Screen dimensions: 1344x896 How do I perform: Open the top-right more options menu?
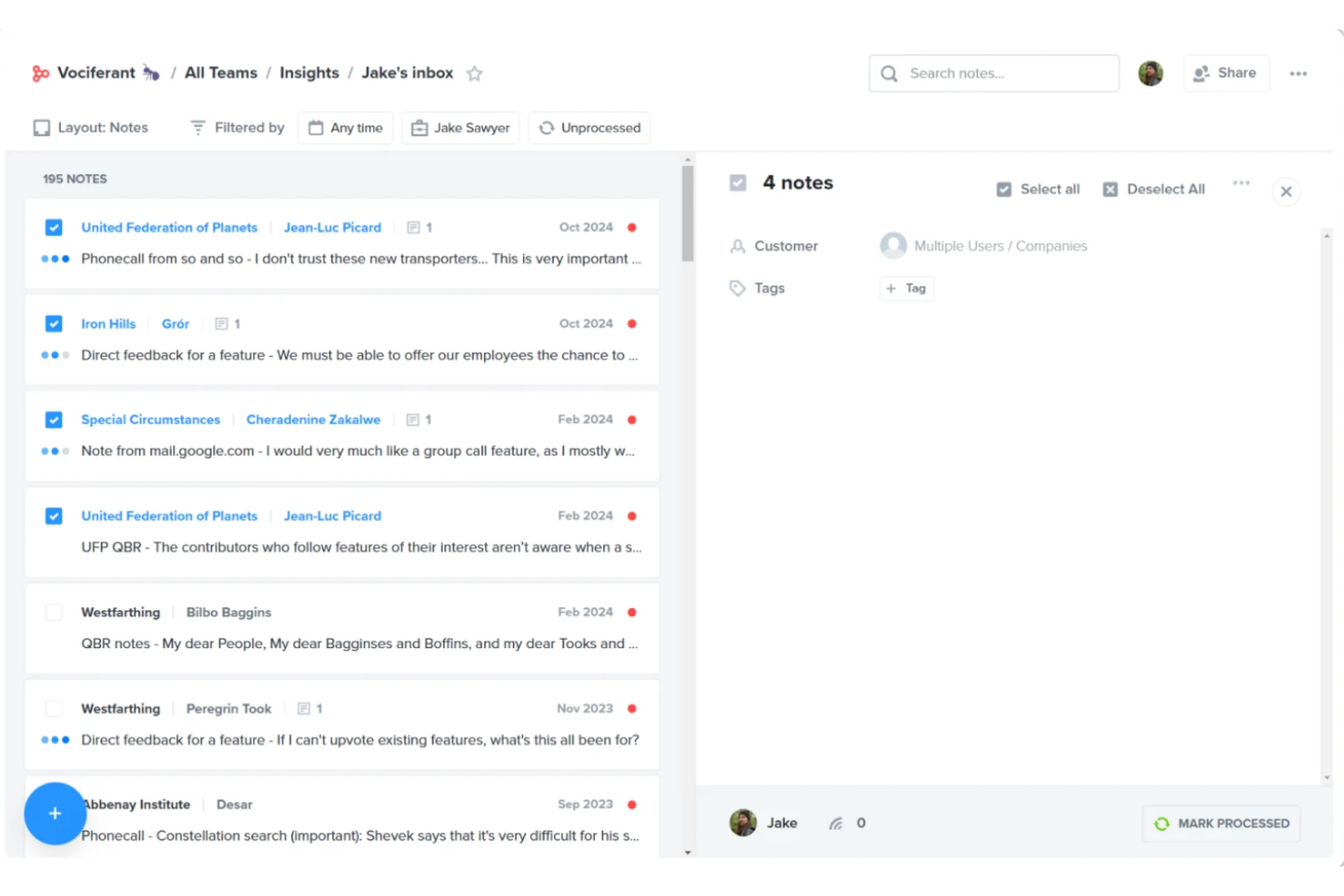(1299, 74)
